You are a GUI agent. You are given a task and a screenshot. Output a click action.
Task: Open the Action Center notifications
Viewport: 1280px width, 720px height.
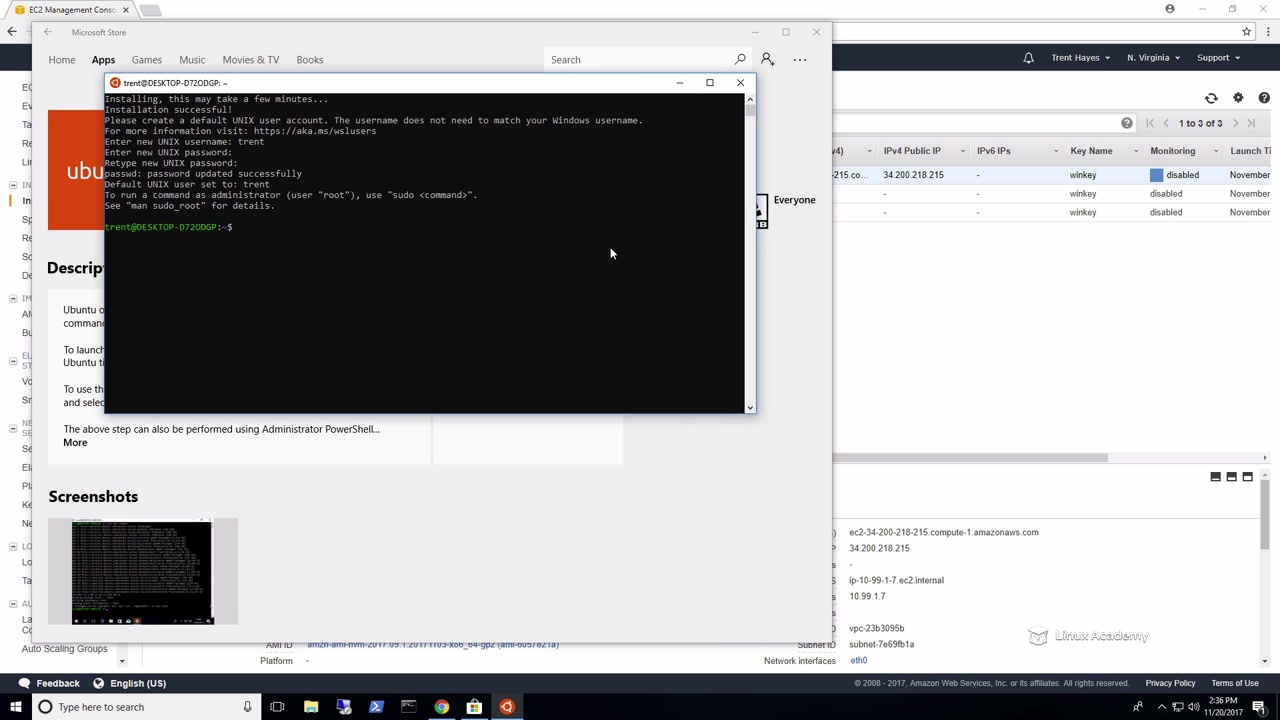coord(1259,707)
